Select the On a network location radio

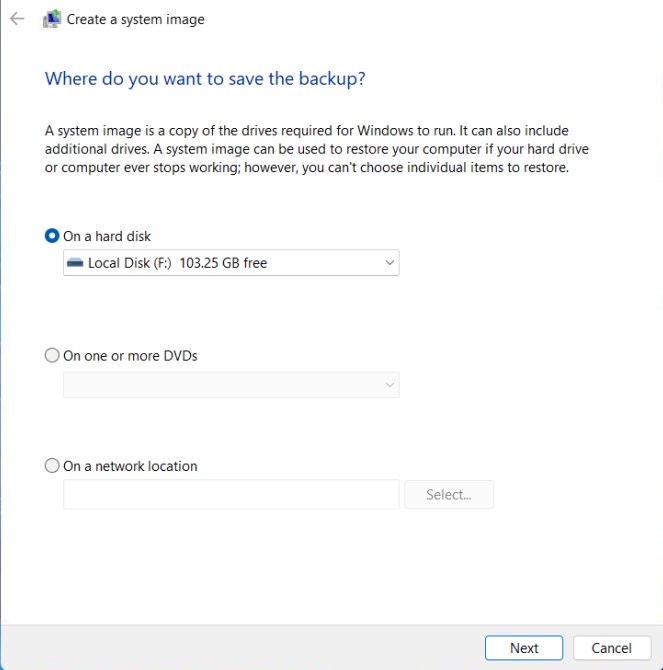52,465
